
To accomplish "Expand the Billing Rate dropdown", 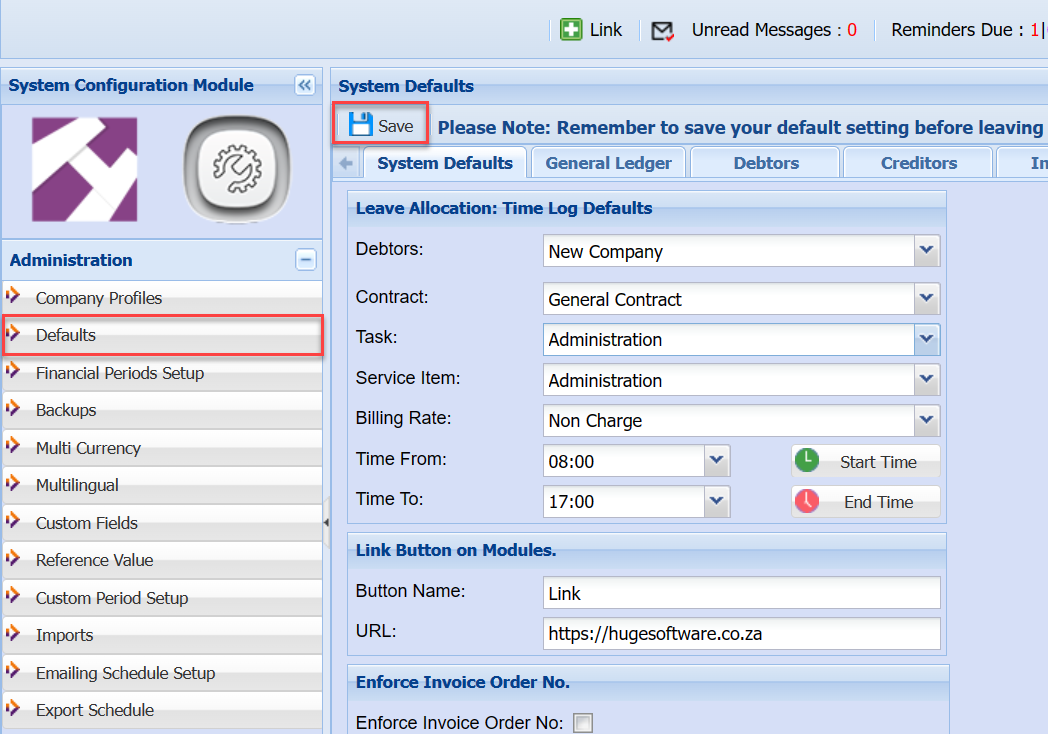I will [927, 420].
